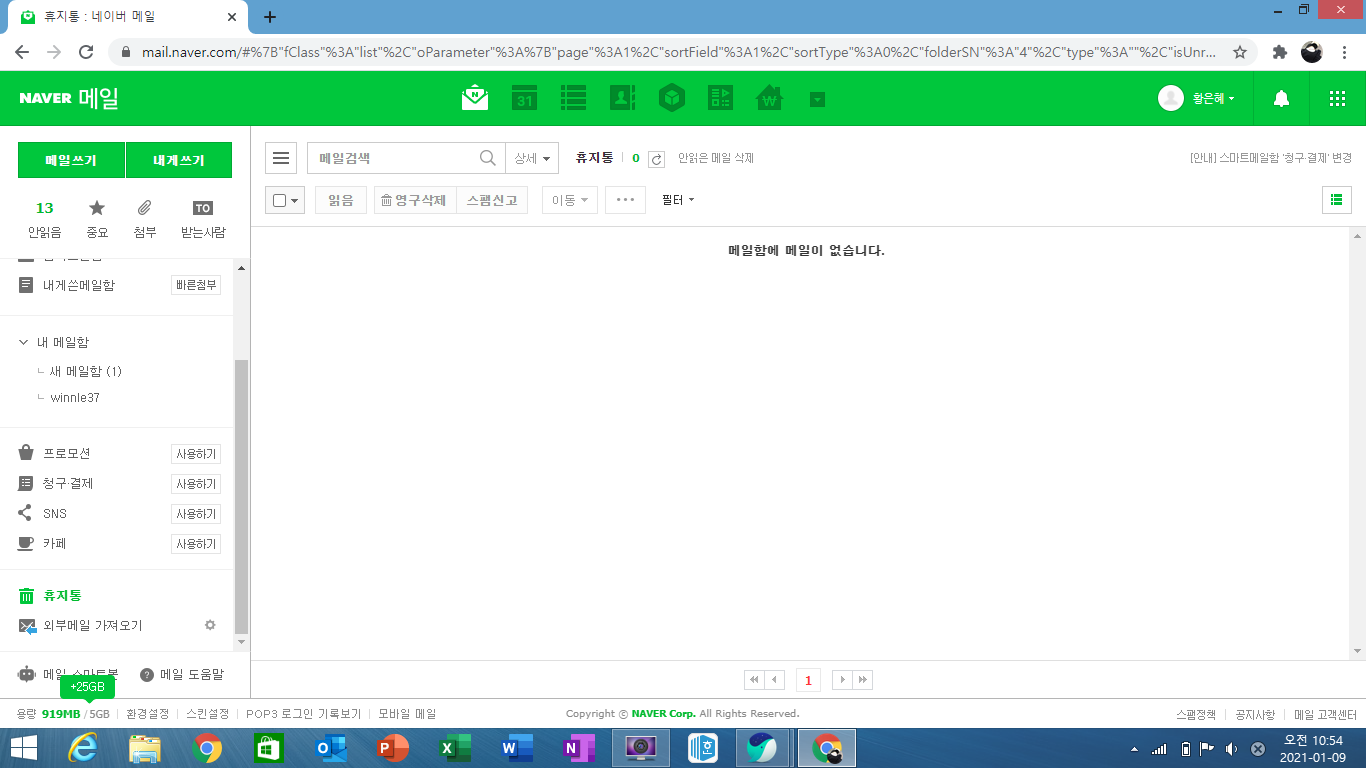Image resolution: width=1366 pixels, height=768 pixels.
Task: Open the 이동 move dropdown
Action: (x=570, y=200)
